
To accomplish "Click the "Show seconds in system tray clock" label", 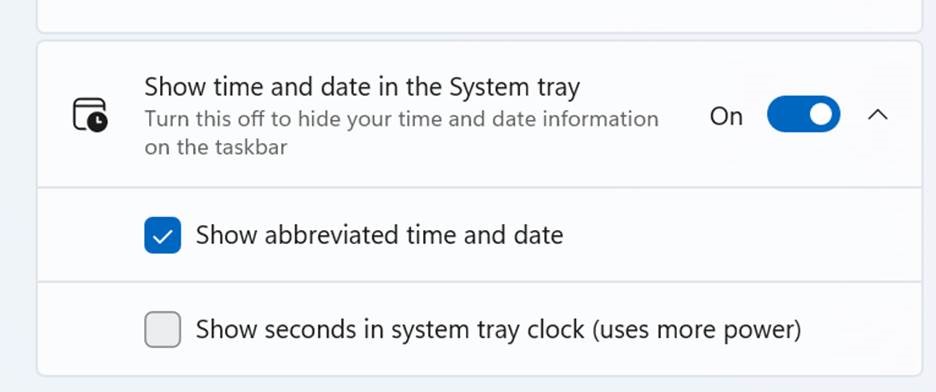I will [390, 329].
